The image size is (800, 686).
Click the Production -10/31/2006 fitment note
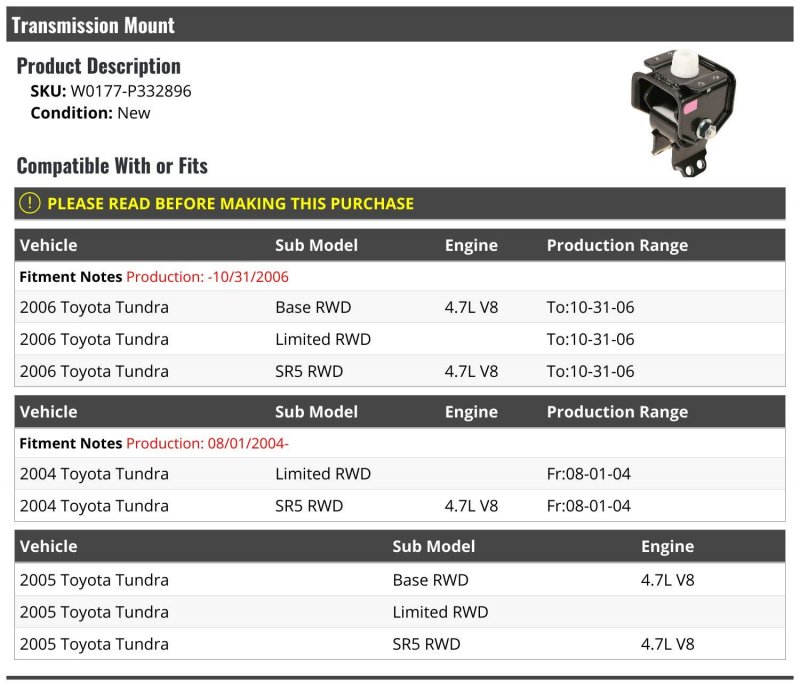point(207,276)
